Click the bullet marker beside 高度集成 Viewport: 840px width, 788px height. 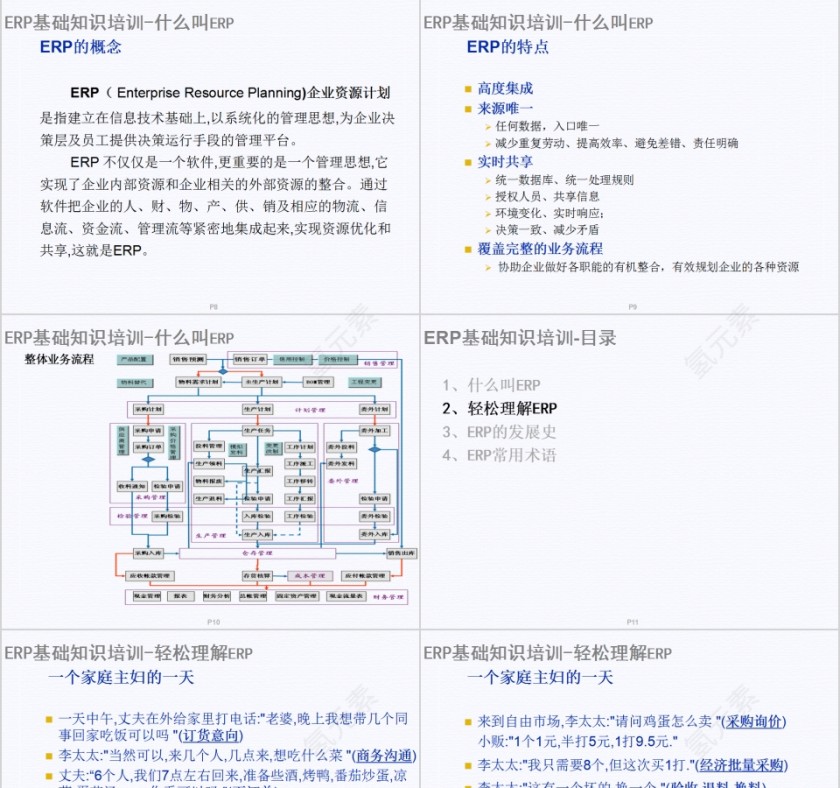(x=468, y=89)
